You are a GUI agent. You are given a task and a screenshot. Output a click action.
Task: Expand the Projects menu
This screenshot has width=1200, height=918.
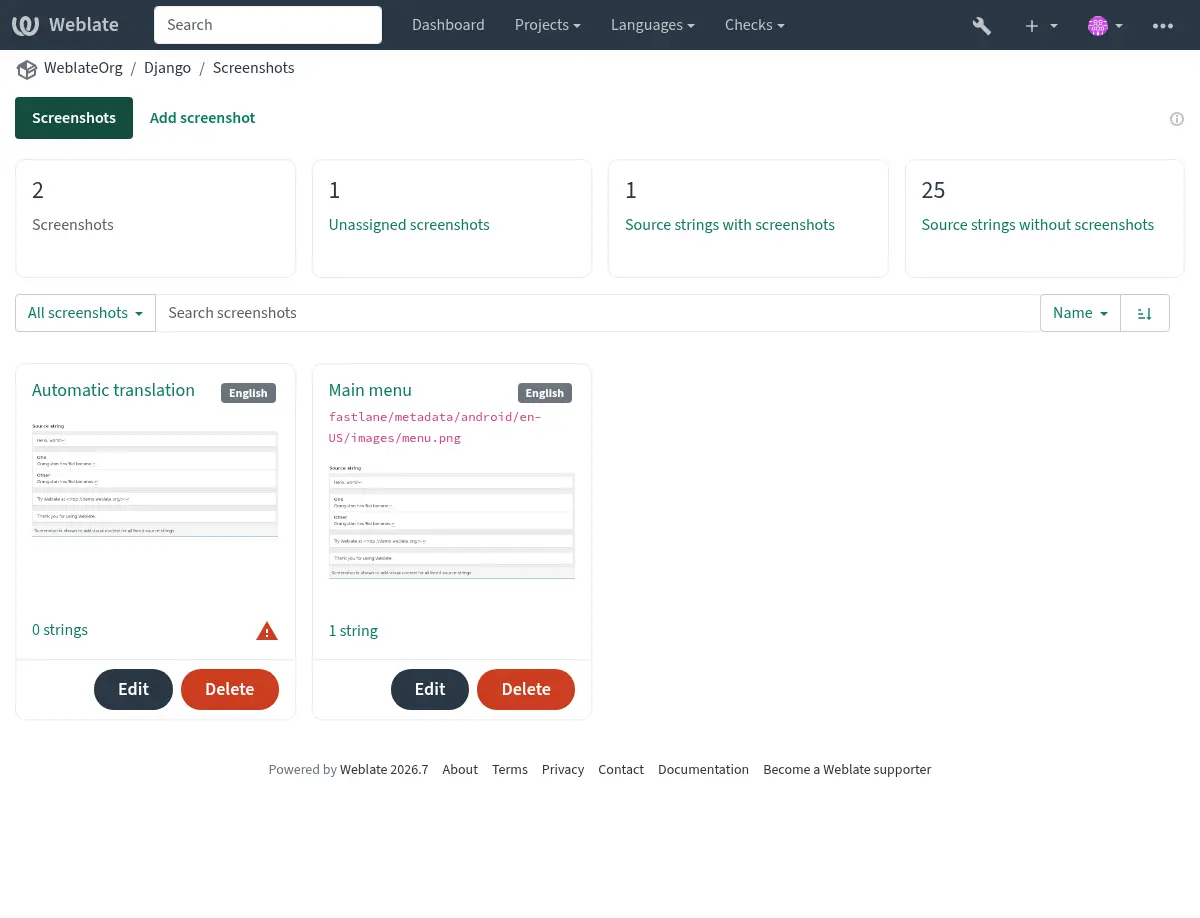pos(548,25)
